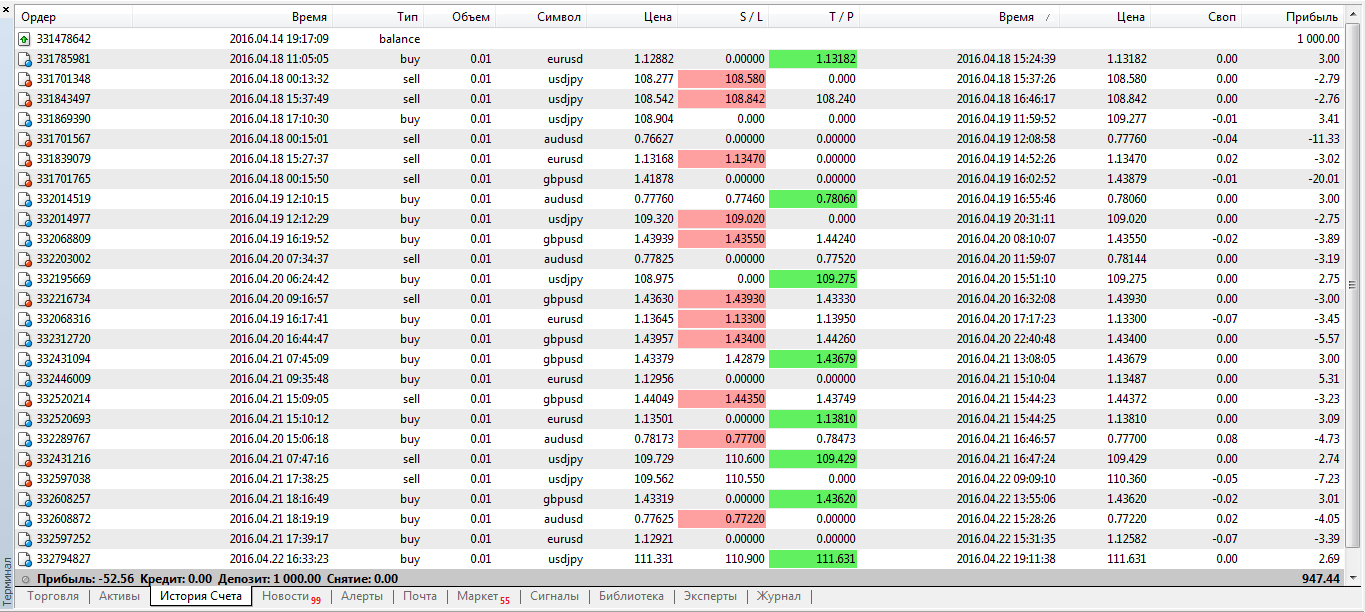The image size is (1365, 612).
Task: Click the buy icon of order 331869390
Action: click(x=25, y=119)
